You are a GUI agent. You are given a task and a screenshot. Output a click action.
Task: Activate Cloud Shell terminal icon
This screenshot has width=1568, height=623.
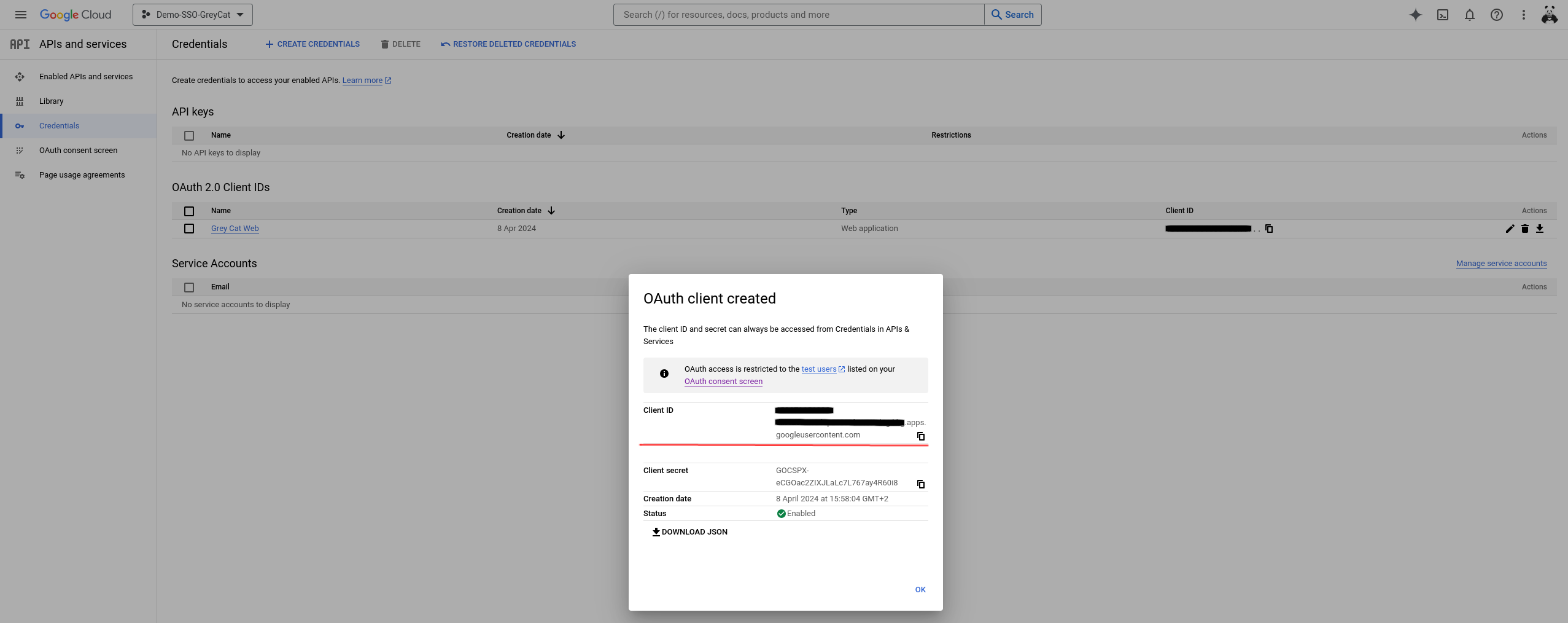(1443, 15)
